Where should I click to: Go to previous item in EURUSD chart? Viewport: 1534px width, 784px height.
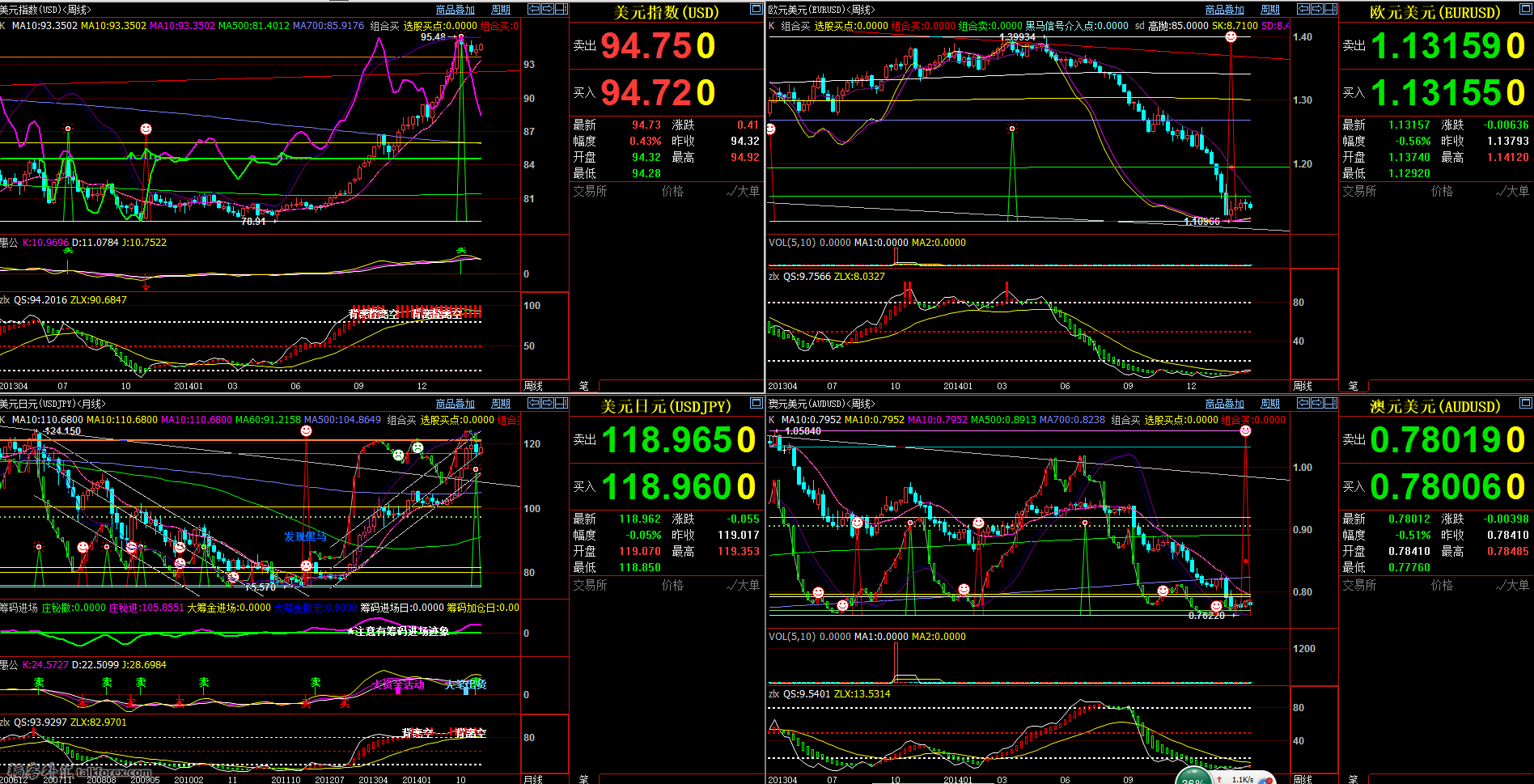coord(1303,9)
